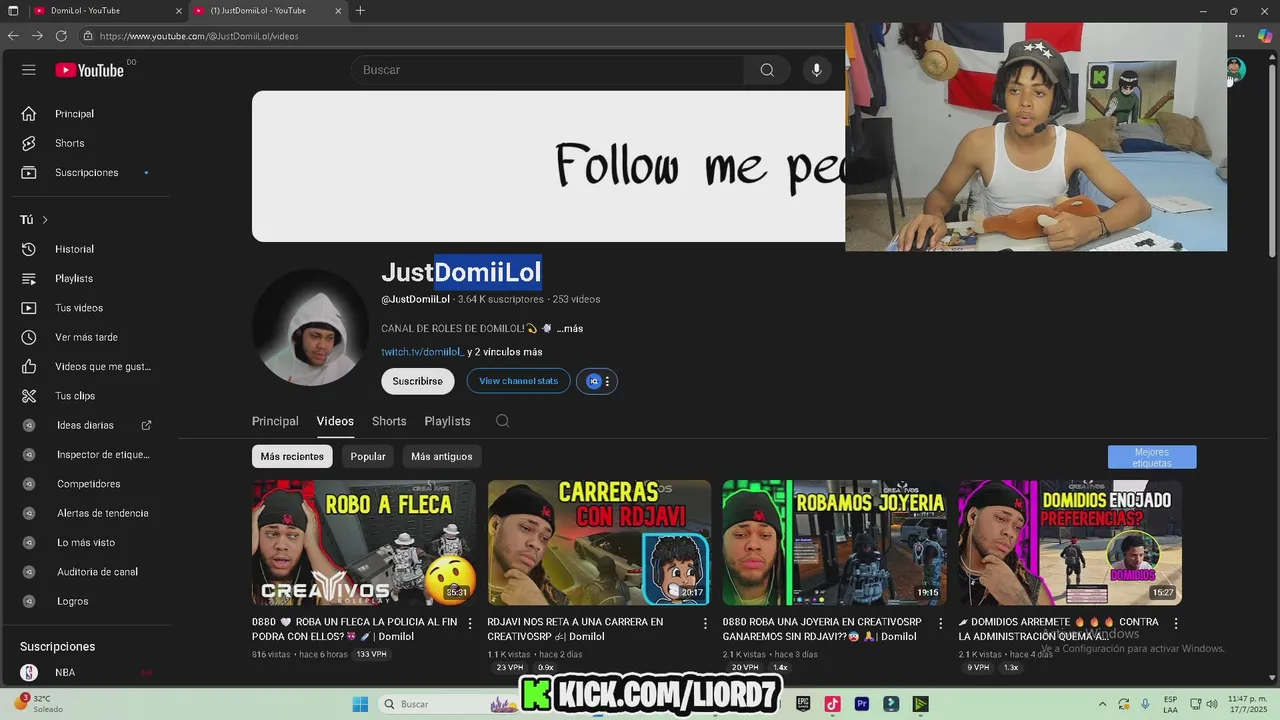Switch to the Playlists channel tab
Screen dimensions: 1280x720
coord(447,421)
